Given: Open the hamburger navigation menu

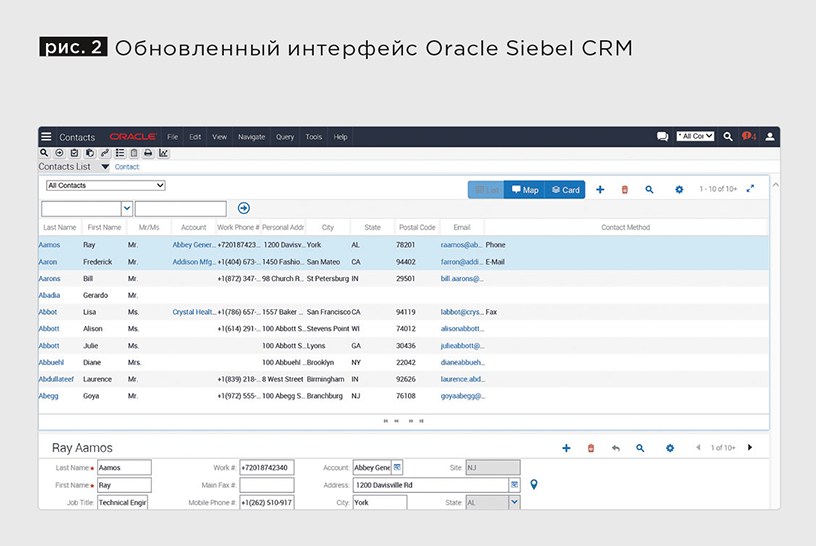Looking at the screenshot, I should point(46,137).
